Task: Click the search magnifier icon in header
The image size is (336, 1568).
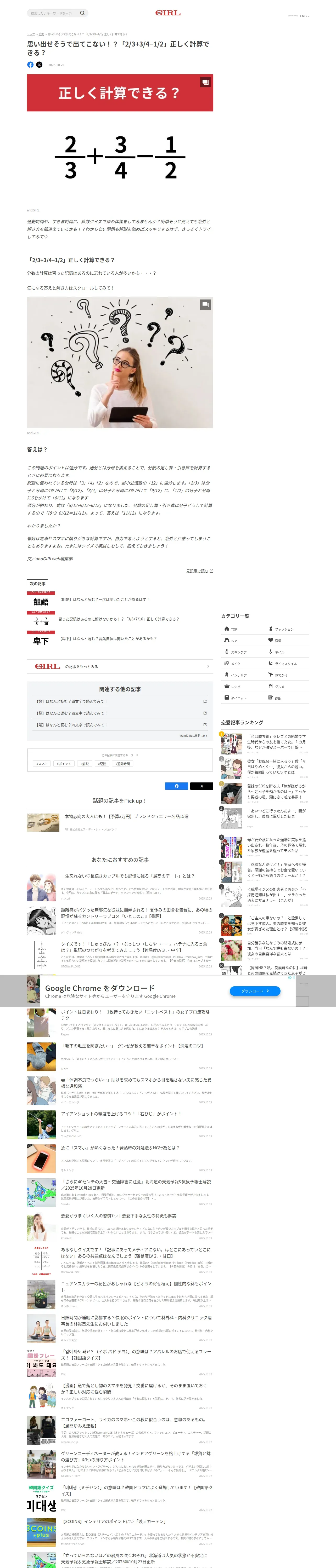Action: click(x=82, y=13)
